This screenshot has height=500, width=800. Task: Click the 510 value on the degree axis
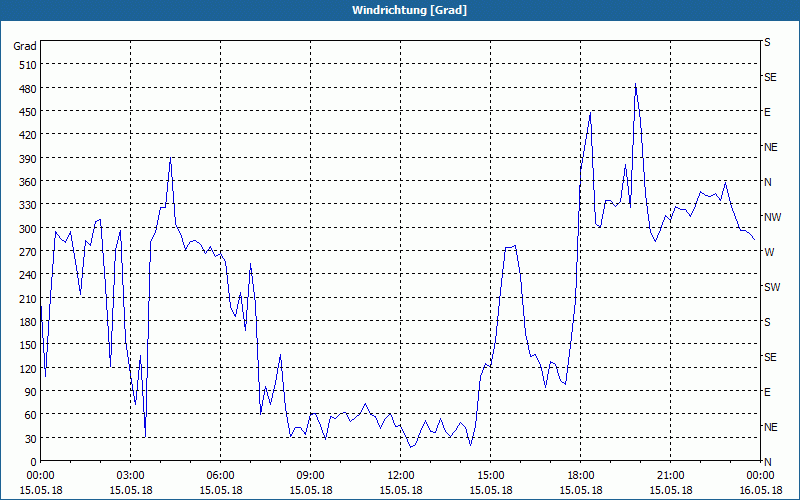(28, 65)
